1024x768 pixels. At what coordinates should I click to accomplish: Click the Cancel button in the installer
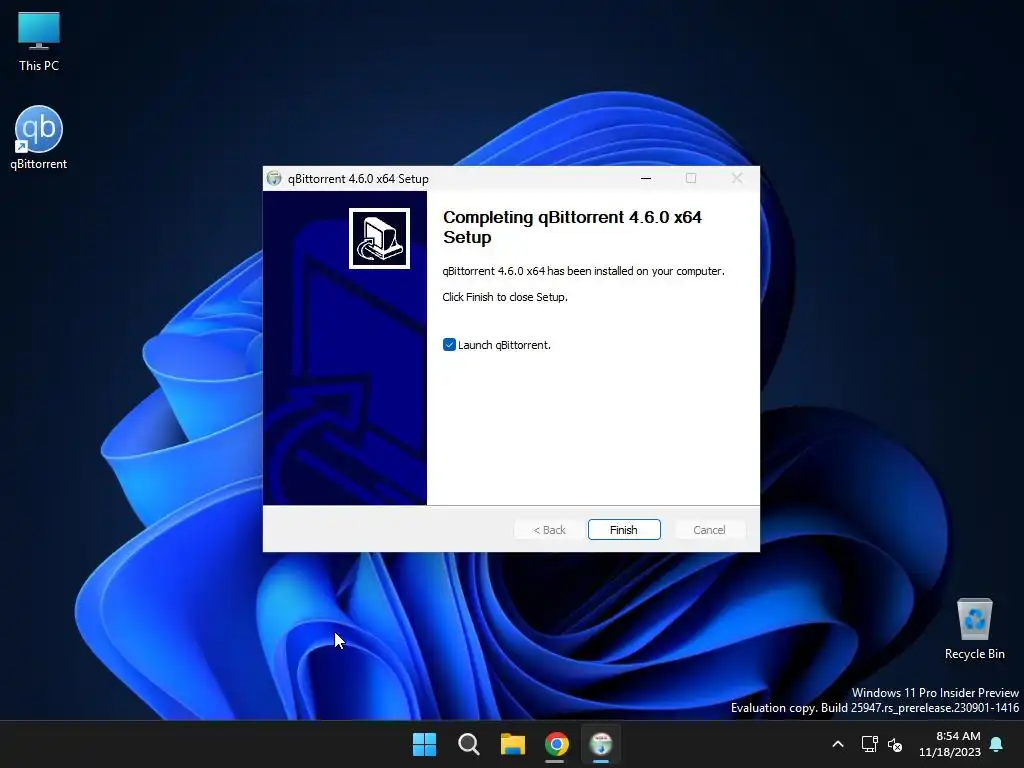coord(709,530)
